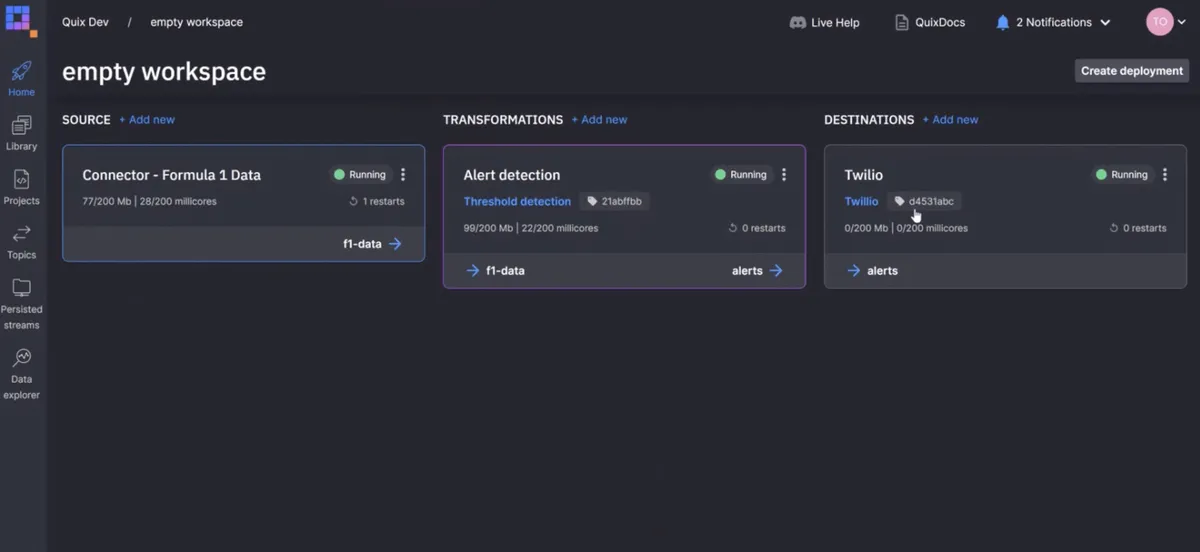1200x552 pixels.
Task: Click Running status on Twilio card
Action: coord(1122,175)
